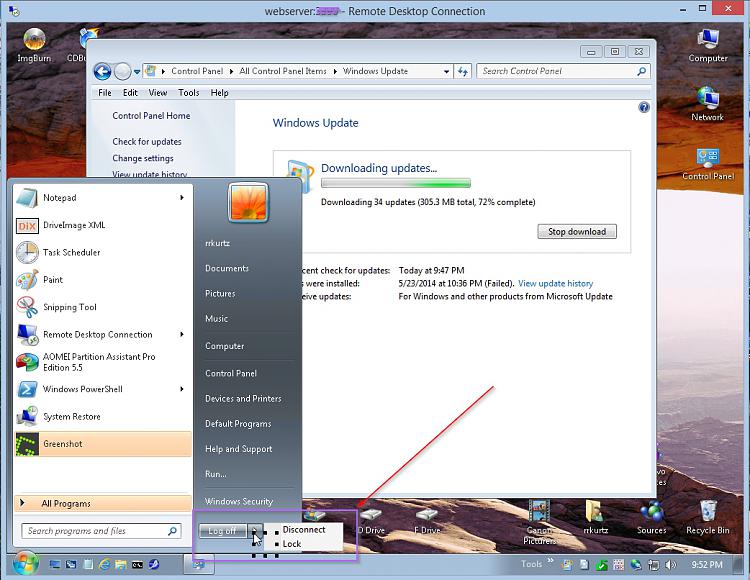Open the D Drive desktop shortcut

click(x=371, y=521)
